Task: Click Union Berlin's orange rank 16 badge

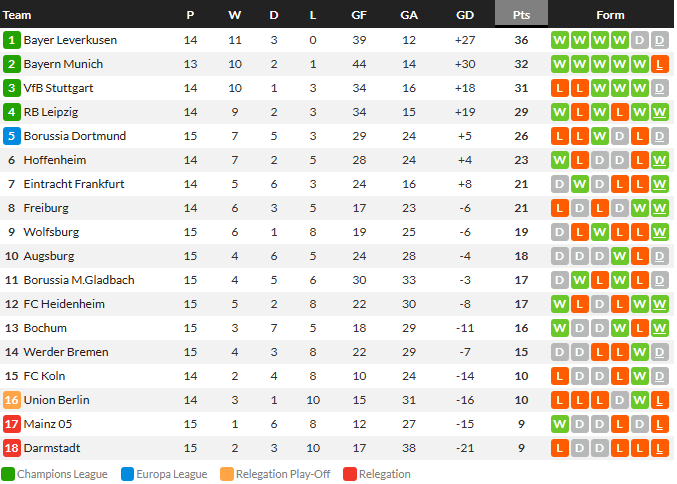Action: pyautogui.click(x=12, y=400)
